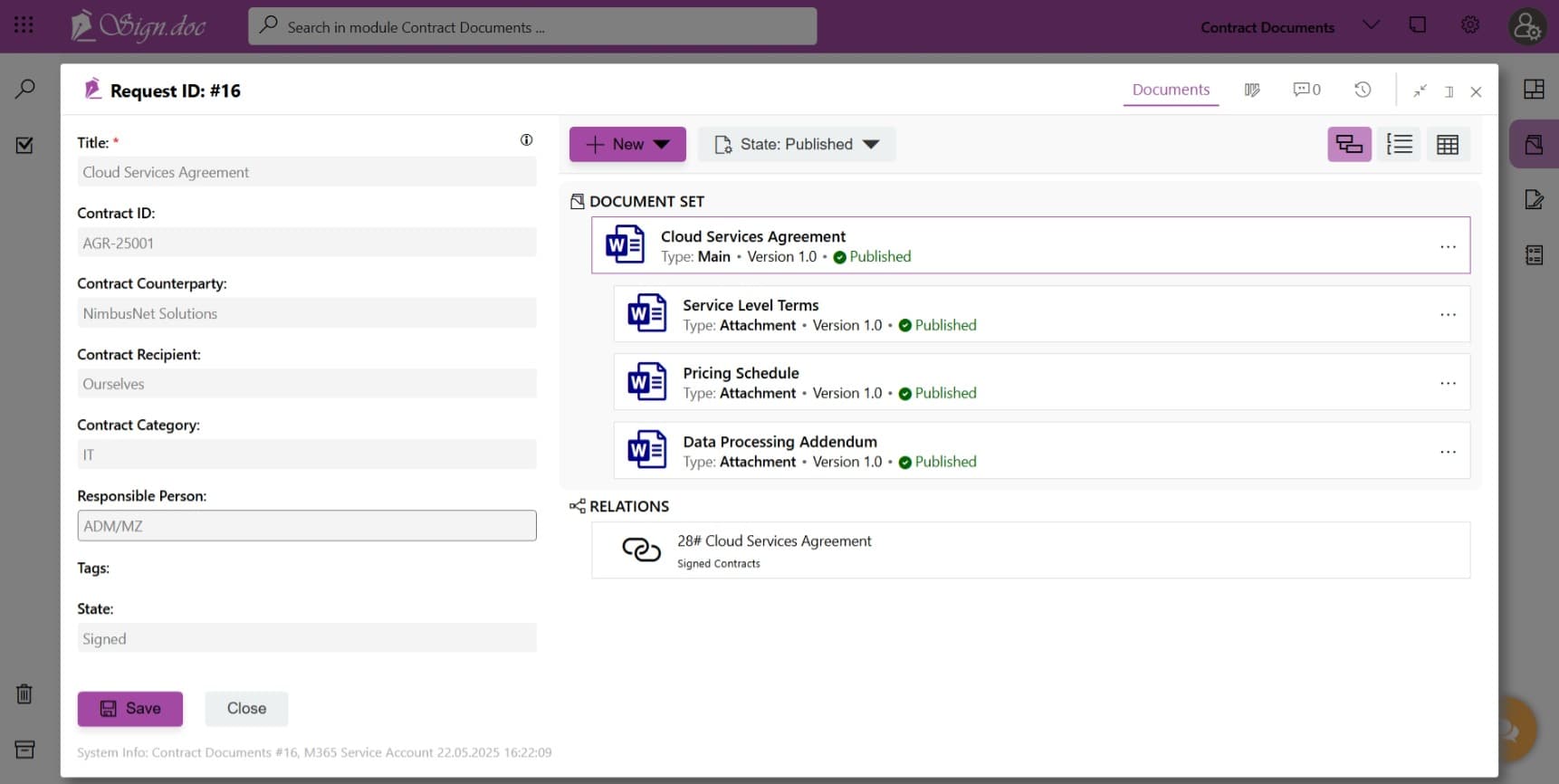
Task: Click the Data Processing Addendum document title
Action: (x=779, y=442)
